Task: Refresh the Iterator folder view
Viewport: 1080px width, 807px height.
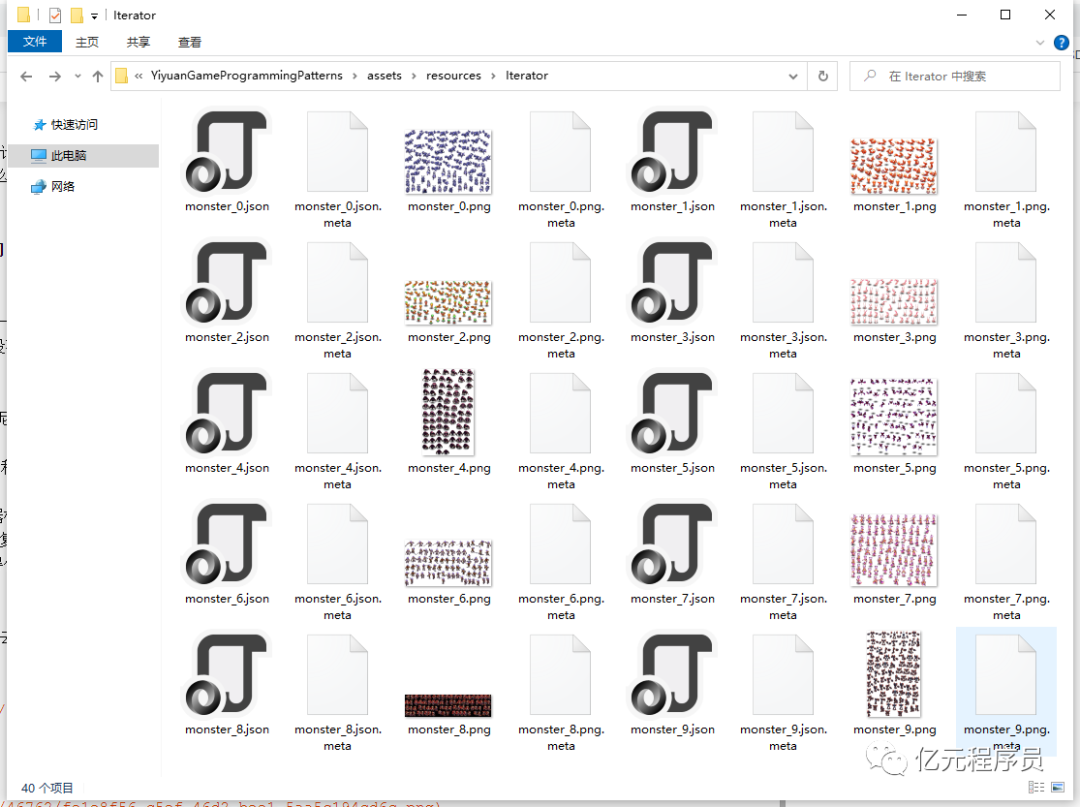Action: coord(822,76)
